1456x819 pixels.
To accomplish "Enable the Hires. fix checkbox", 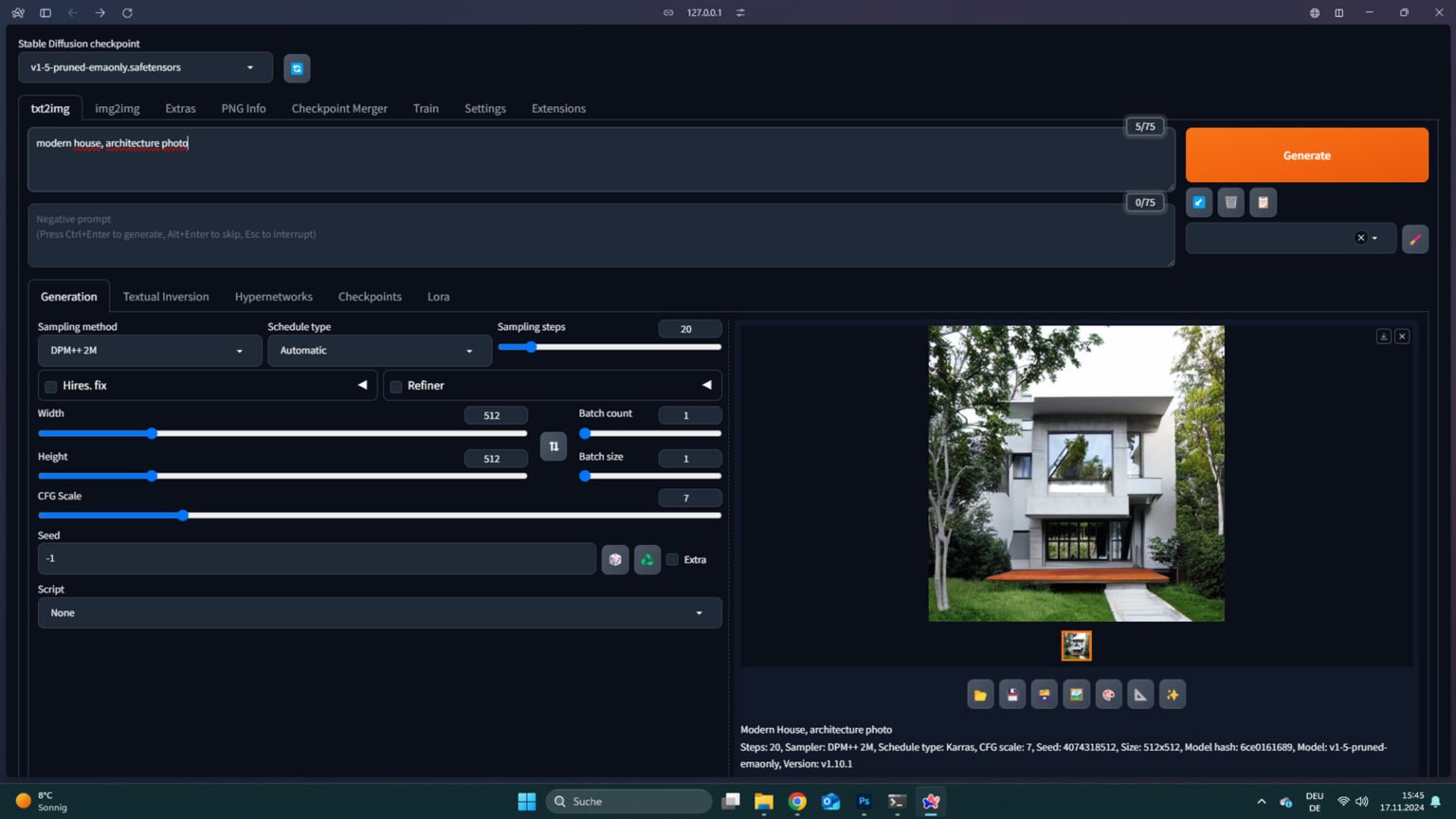I will (x=51, y=387).
